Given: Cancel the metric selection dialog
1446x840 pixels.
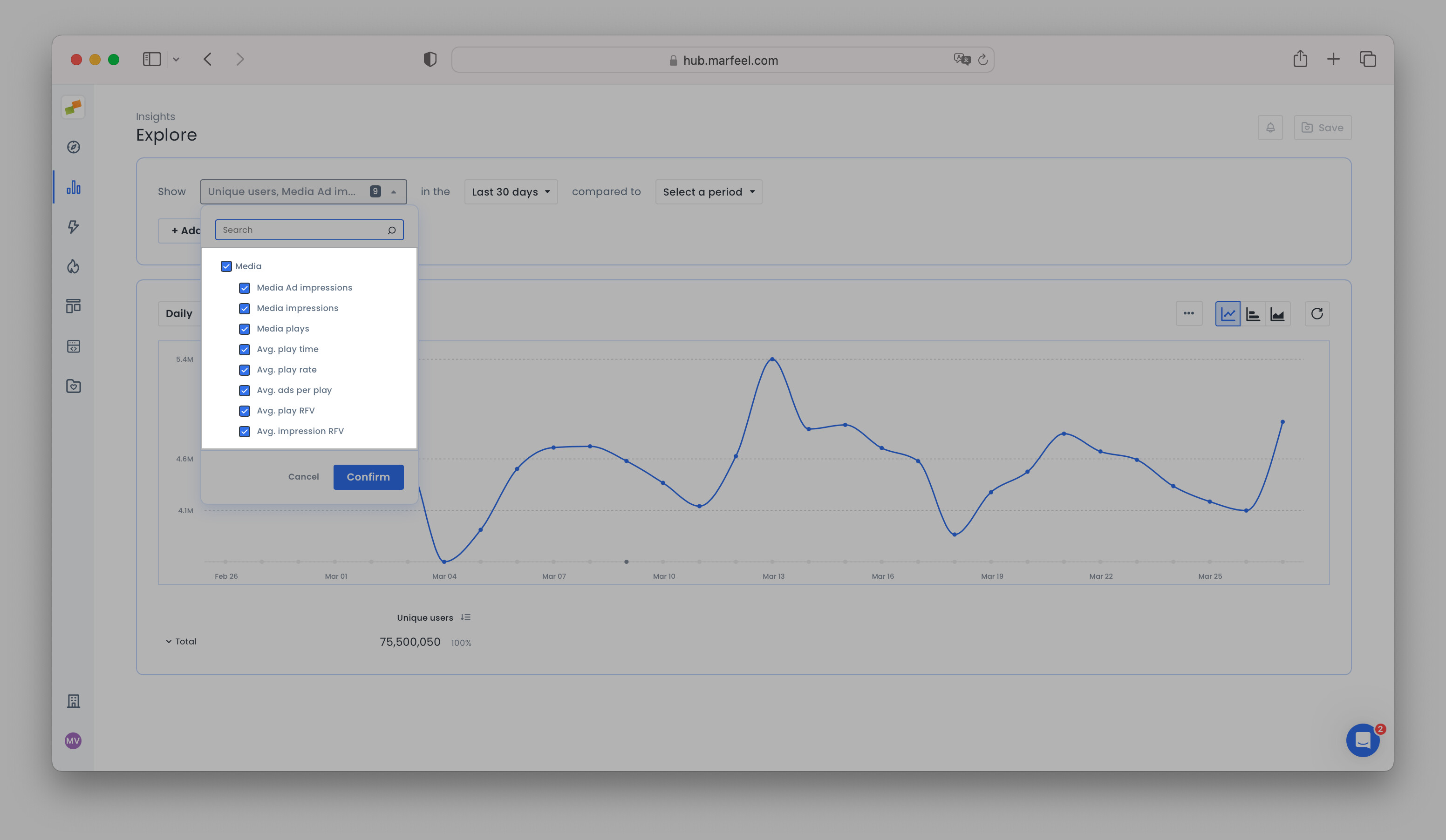Looking at the screenshot, I should pos(303,476).
